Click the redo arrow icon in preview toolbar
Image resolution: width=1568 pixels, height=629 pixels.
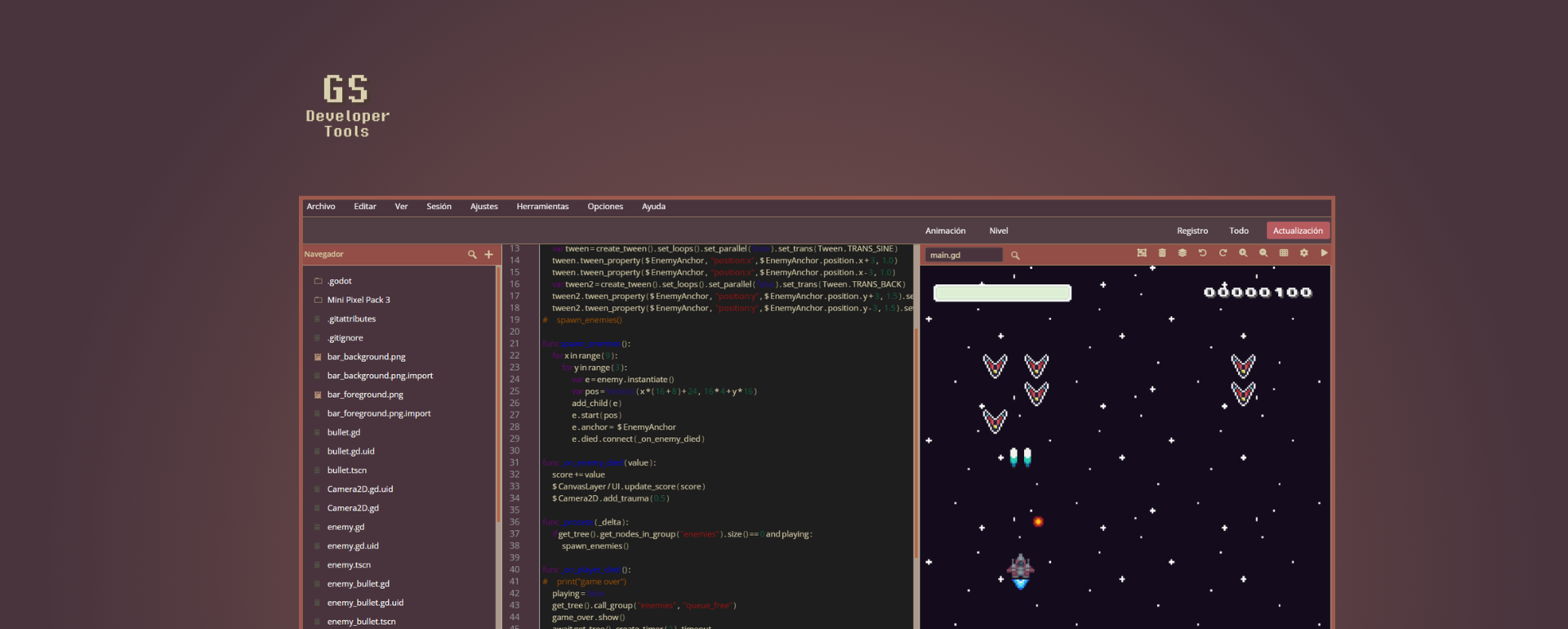[x=1223, y=253]
